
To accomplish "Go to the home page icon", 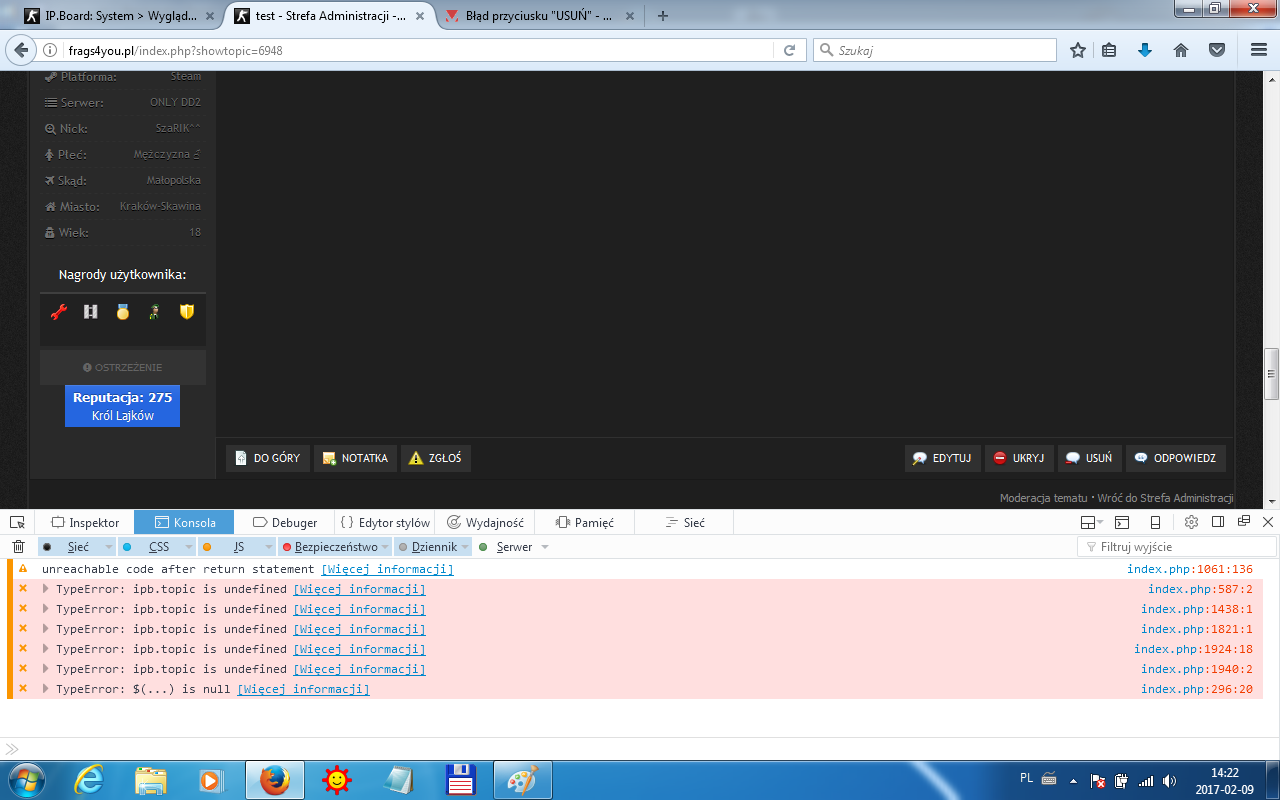I will [x=1181, y=50].
